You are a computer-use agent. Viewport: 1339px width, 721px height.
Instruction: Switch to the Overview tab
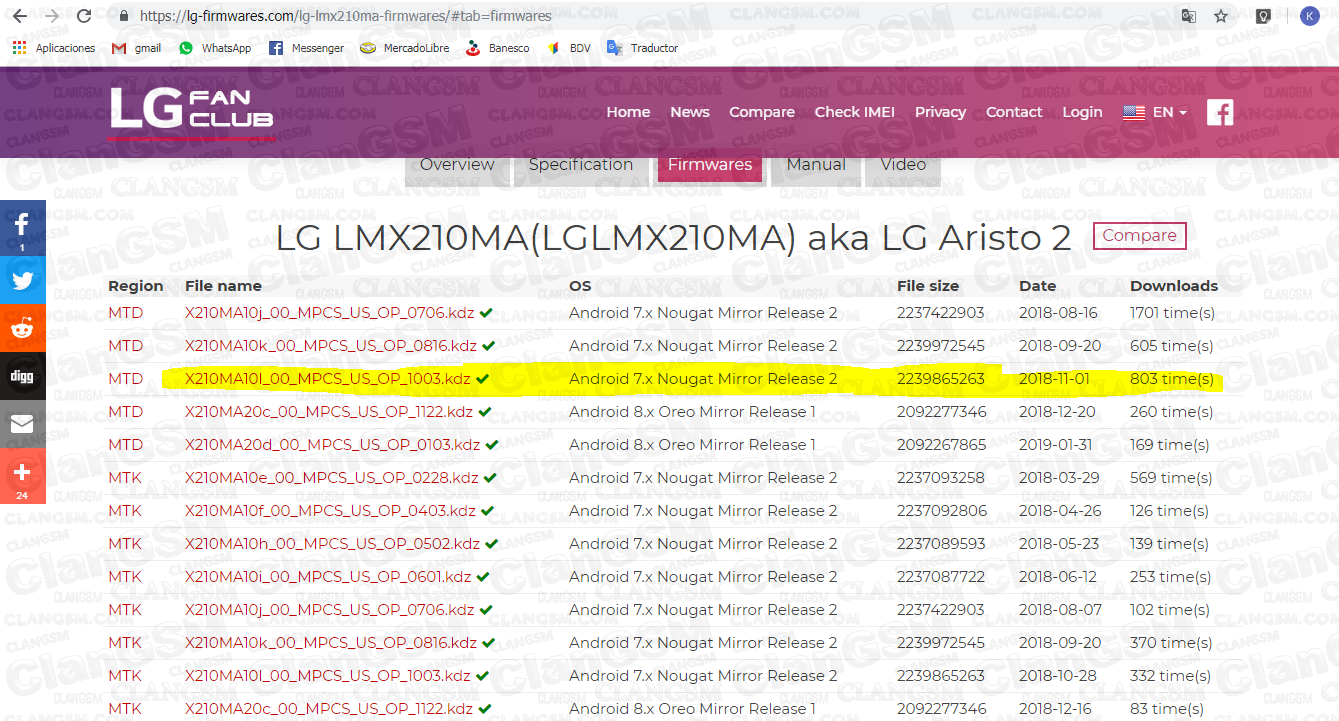457,166
